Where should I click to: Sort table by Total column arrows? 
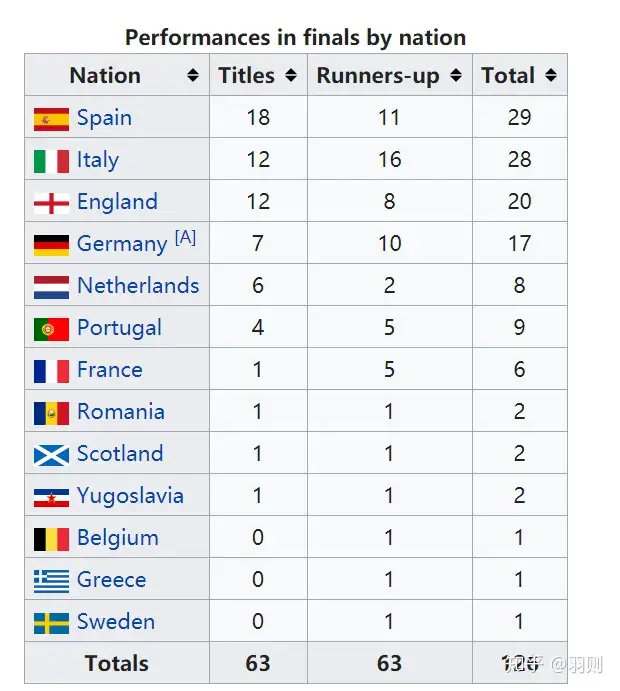[x=551, y=75]
